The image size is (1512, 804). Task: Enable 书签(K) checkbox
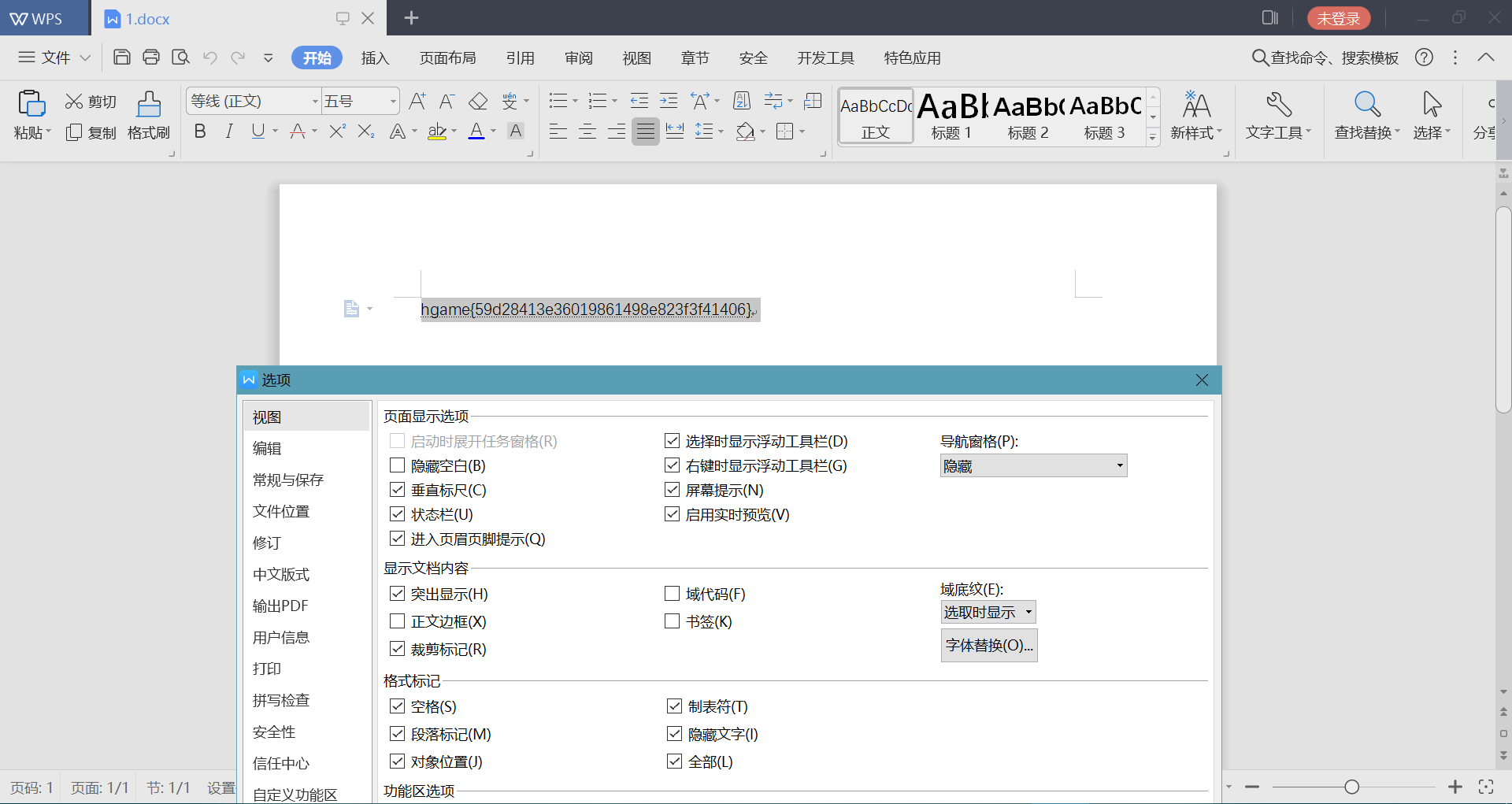point(673,621)
